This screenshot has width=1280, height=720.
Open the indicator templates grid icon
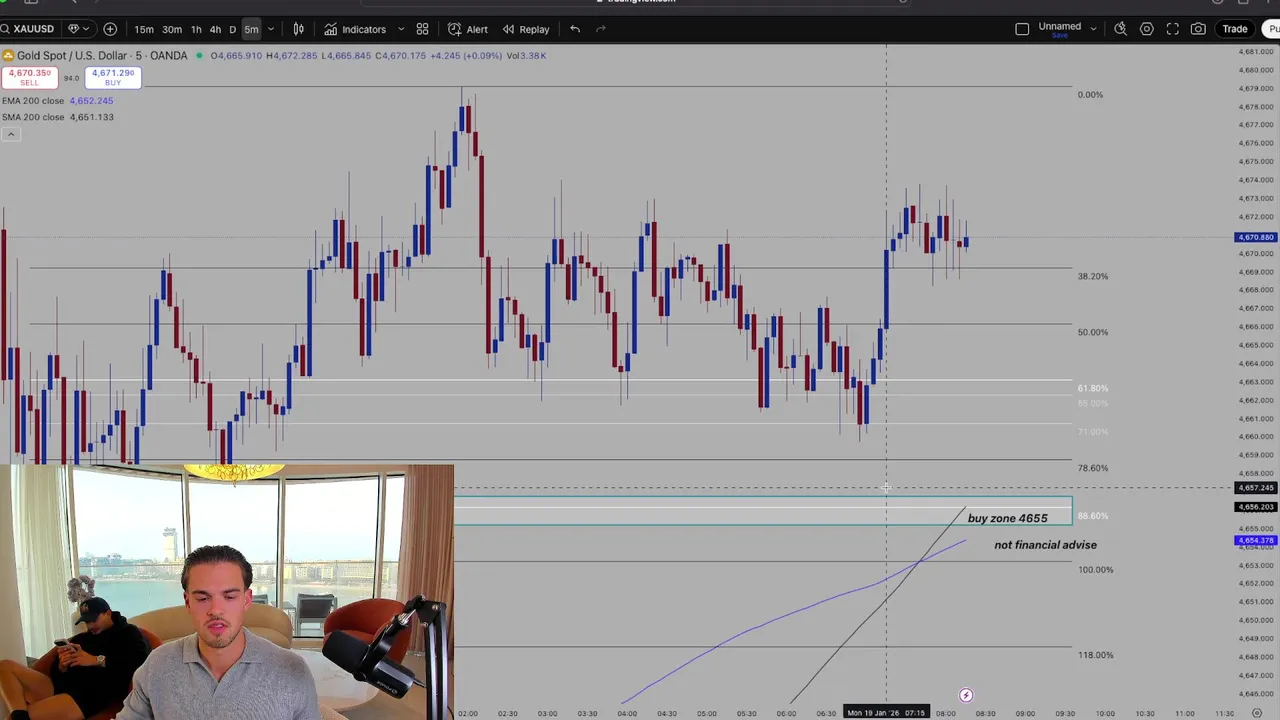[x=422, y=29]
